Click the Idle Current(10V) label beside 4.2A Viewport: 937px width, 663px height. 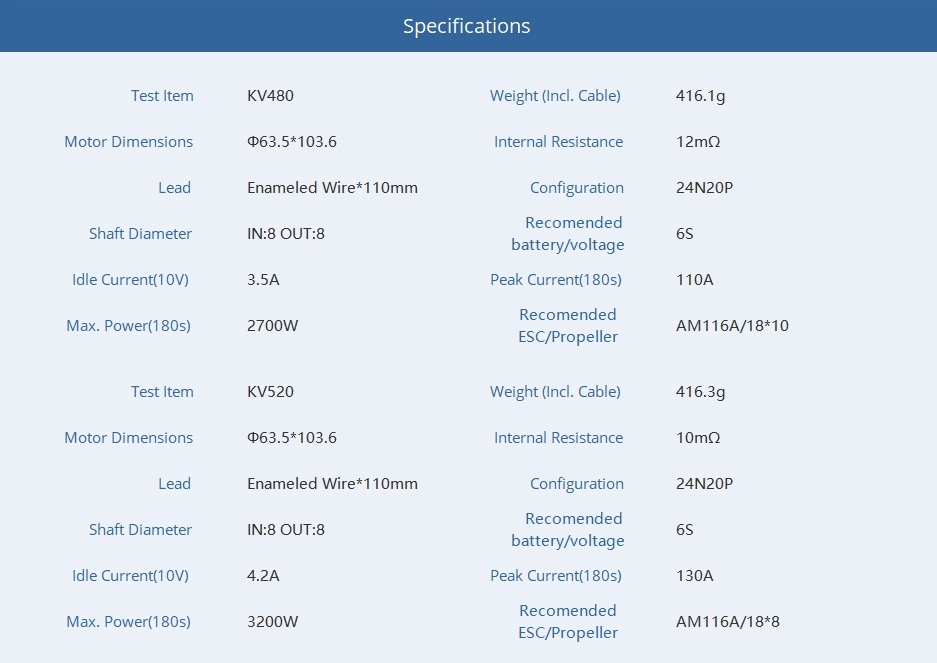click(x=130, y=576)
